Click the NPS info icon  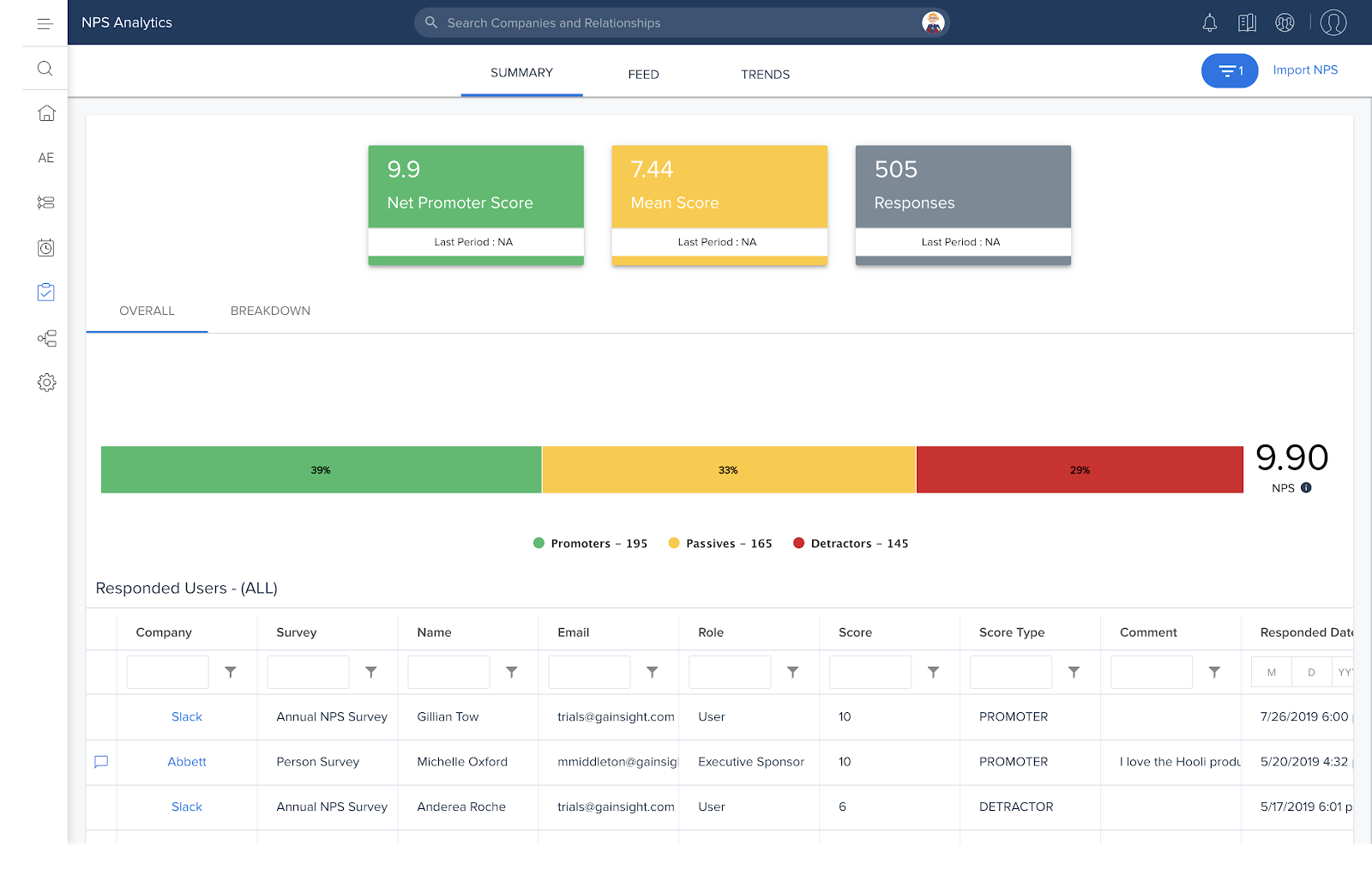[x=1306, y=487]
